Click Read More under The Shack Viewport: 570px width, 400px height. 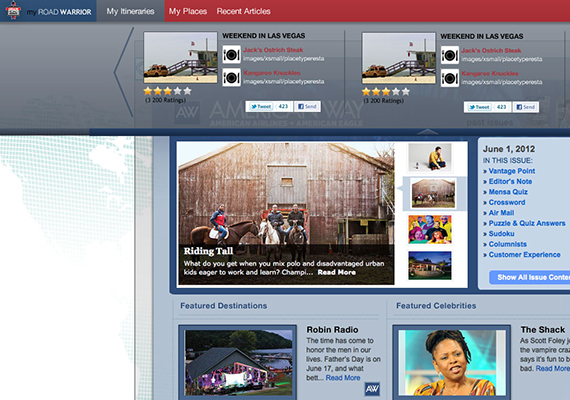(x=553, y=368)
